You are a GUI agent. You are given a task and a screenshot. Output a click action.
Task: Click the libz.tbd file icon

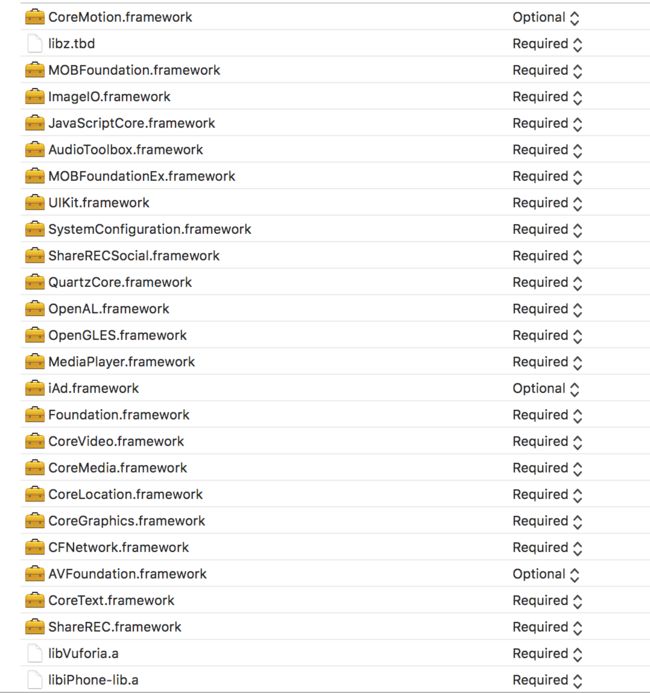(x=35, y=44)
